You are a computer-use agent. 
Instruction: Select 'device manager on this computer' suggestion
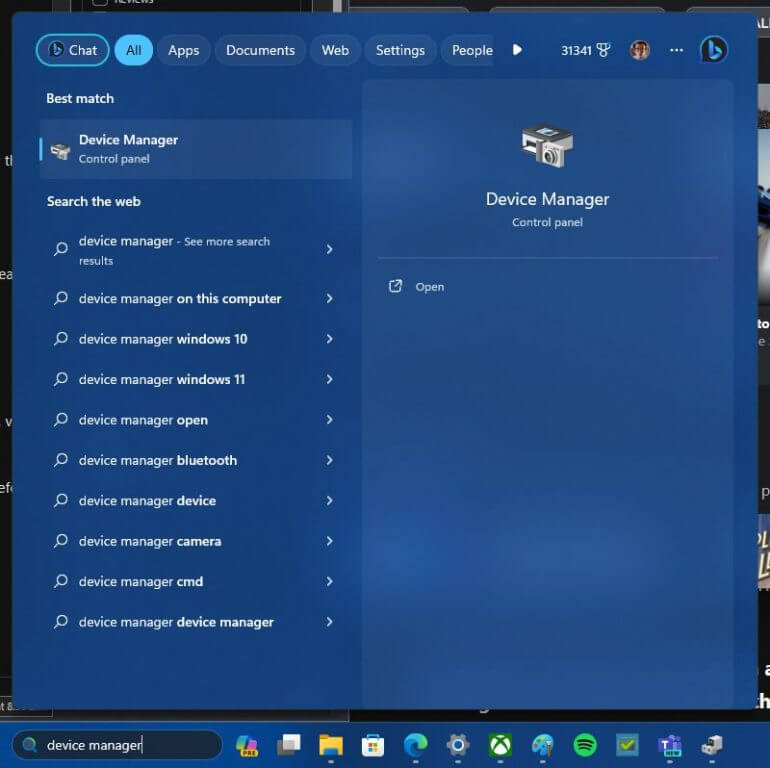point(194,299)
